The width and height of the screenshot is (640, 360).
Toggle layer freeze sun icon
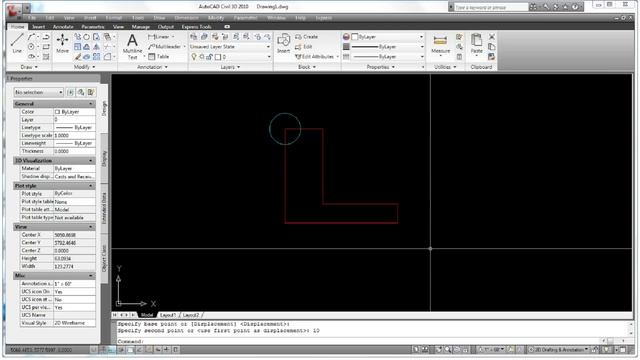pyautogui.click(x=202, y=57)
